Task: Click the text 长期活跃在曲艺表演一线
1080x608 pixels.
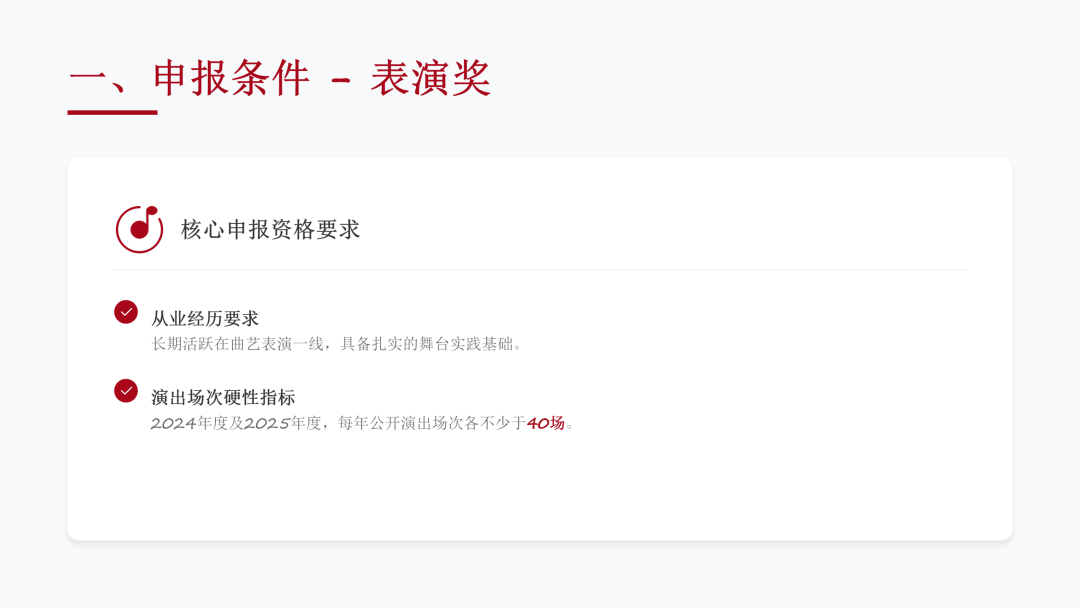Action: [x=236, y=344]
